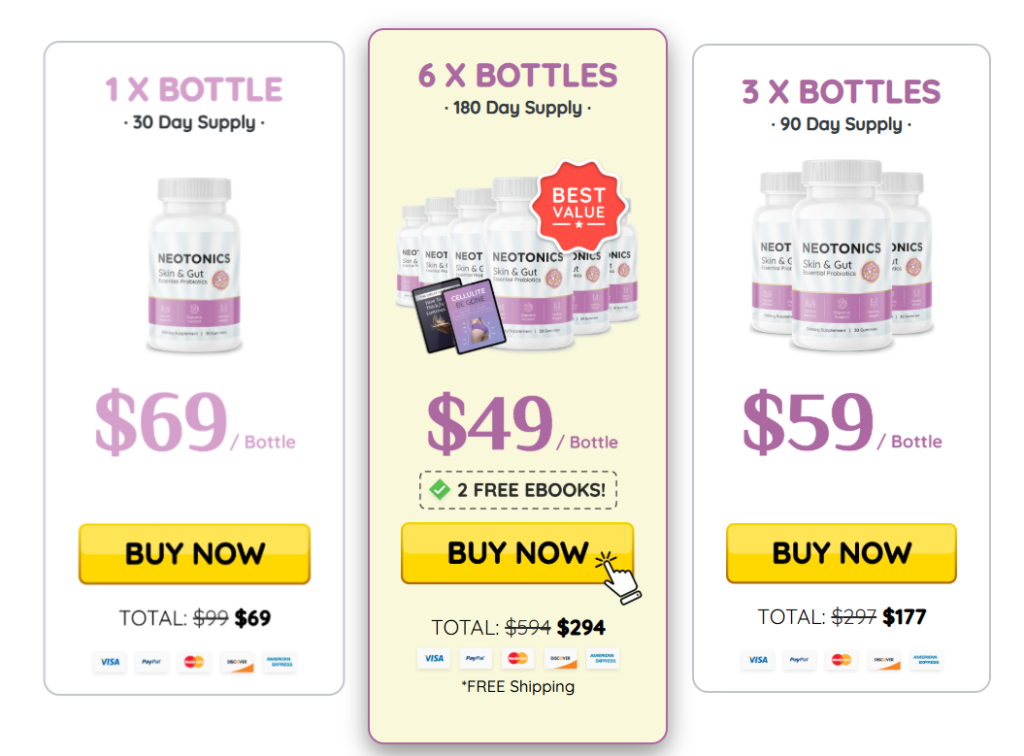Screen dimensions: 1024x756
Task: Click the Mastercard icon in 1 bottle card
Action: pyautogui.click(x=194, y=662)
